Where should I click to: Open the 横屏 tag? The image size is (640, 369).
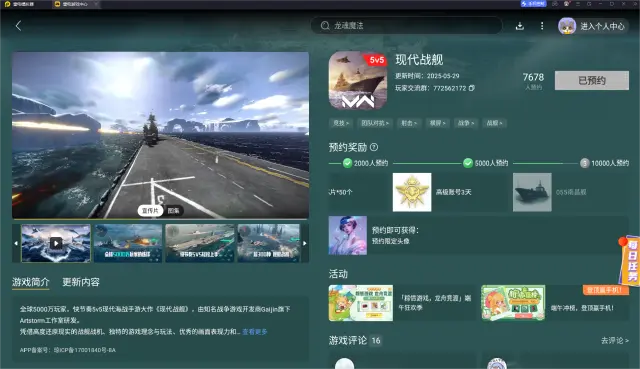point(437,123)
